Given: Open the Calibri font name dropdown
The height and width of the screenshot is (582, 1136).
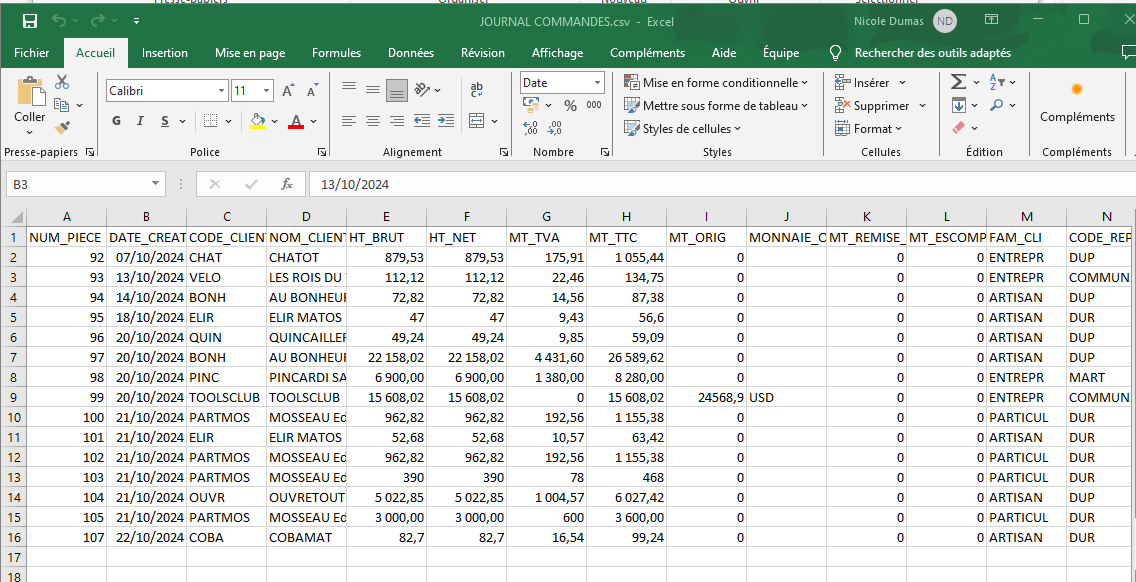Looking at the screenshot, I should tap(221, 91).
